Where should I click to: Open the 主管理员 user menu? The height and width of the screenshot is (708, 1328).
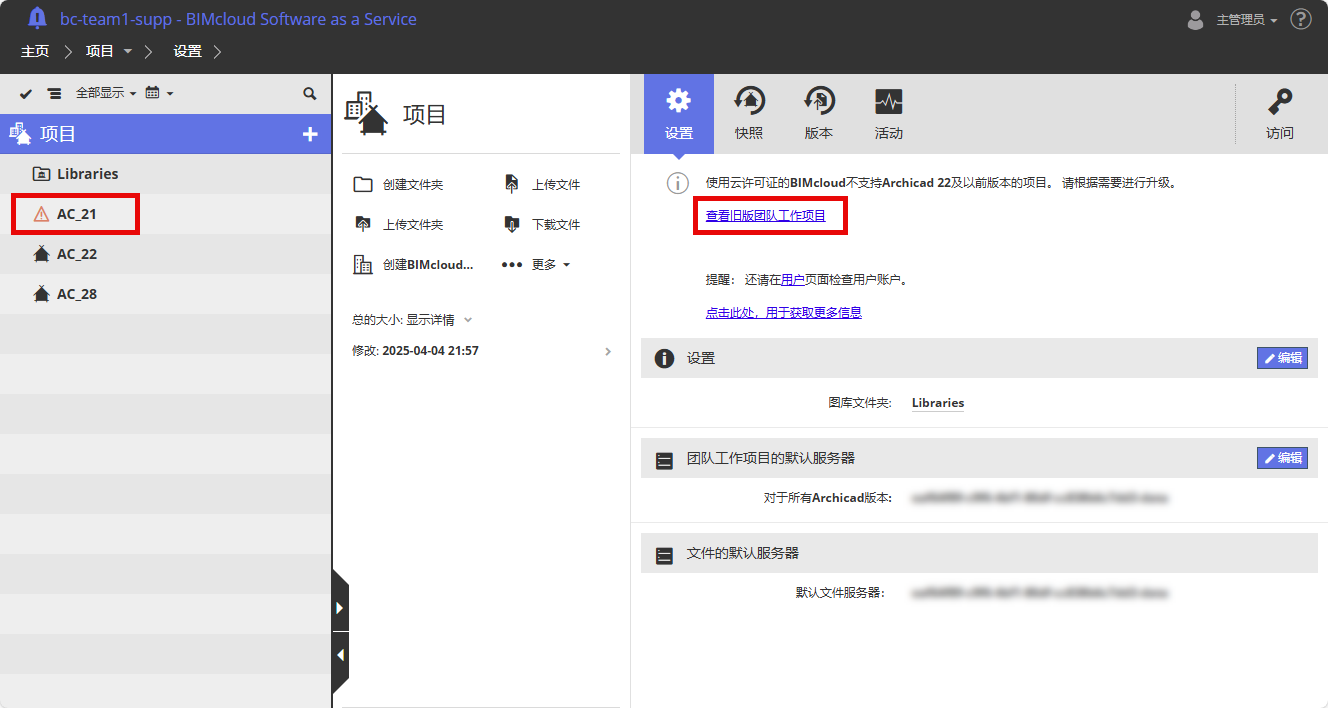pyautogui.click(x=1247, y=20)
